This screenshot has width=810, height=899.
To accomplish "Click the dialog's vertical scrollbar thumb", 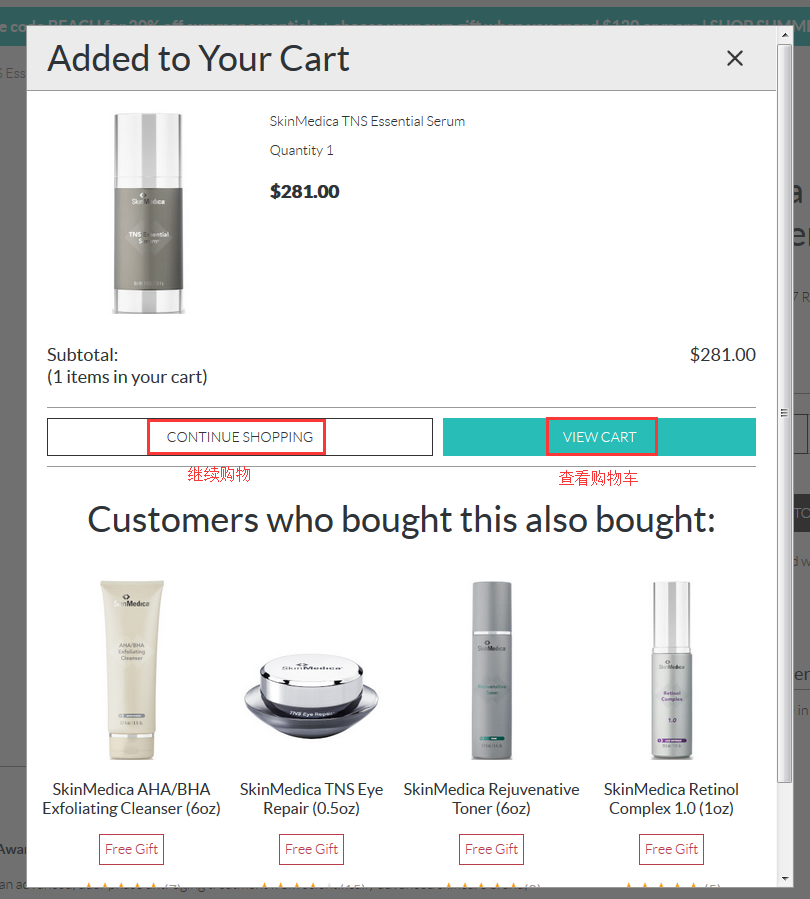I will (784, 412).
